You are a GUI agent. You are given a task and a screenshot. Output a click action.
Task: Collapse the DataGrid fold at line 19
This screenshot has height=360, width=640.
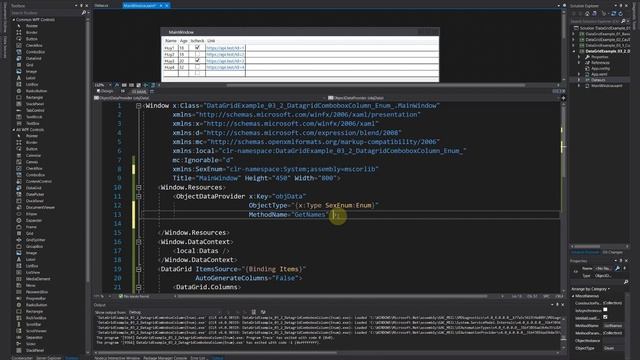(138, 269)
